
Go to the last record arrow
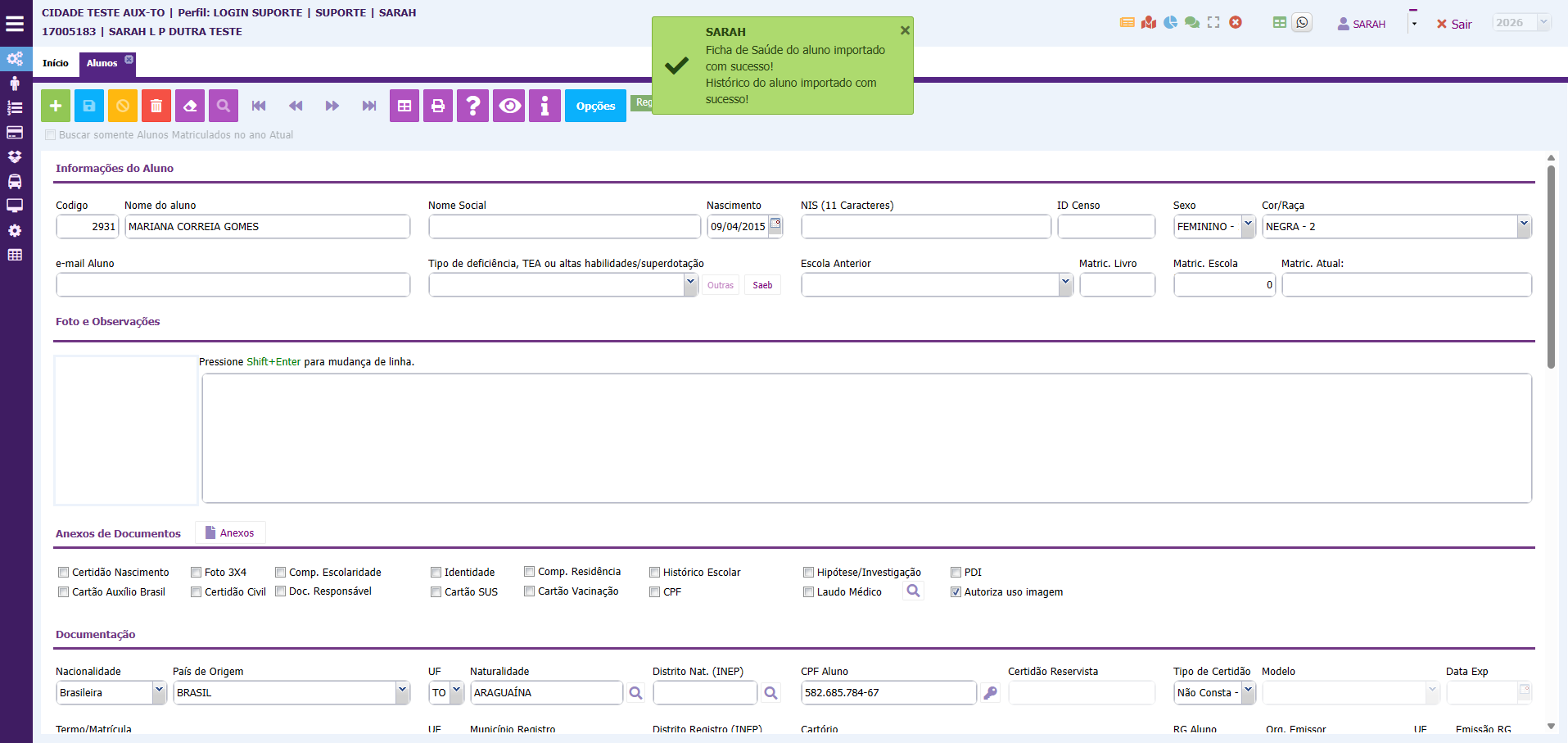pos(369,106)
